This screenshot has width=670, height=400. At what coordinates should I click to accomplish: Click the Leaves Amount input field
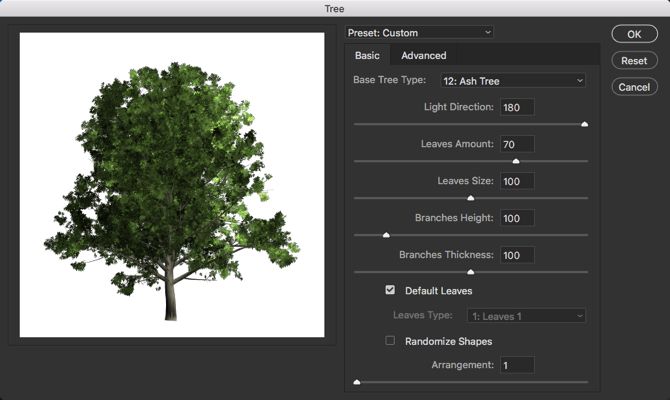pos(517,144)
